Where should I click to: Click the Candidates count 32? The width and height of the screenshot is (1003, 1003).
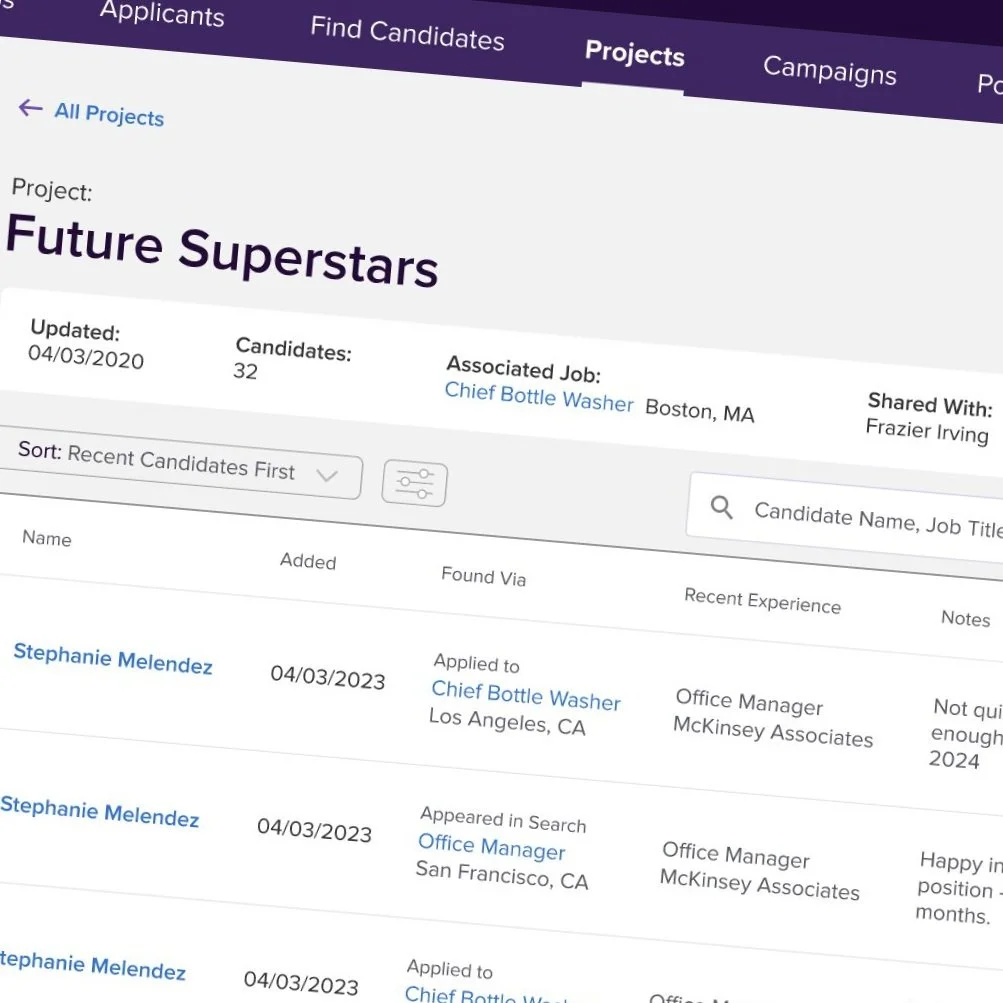click(x=246, y=371)
